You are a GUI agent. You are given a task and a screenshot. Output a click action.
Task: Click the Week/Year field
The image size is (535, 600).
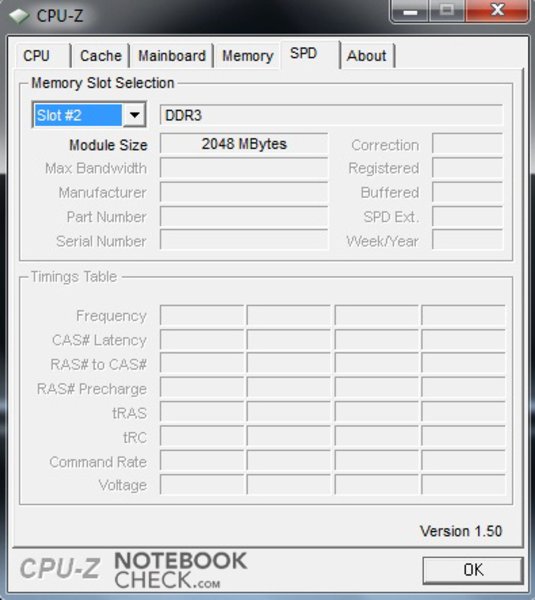(x=468, y=240)
